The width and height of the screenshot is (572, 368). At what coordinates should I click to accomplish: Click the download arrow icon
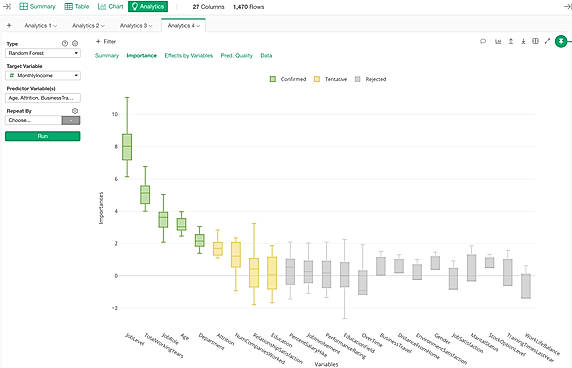(523, 41)
